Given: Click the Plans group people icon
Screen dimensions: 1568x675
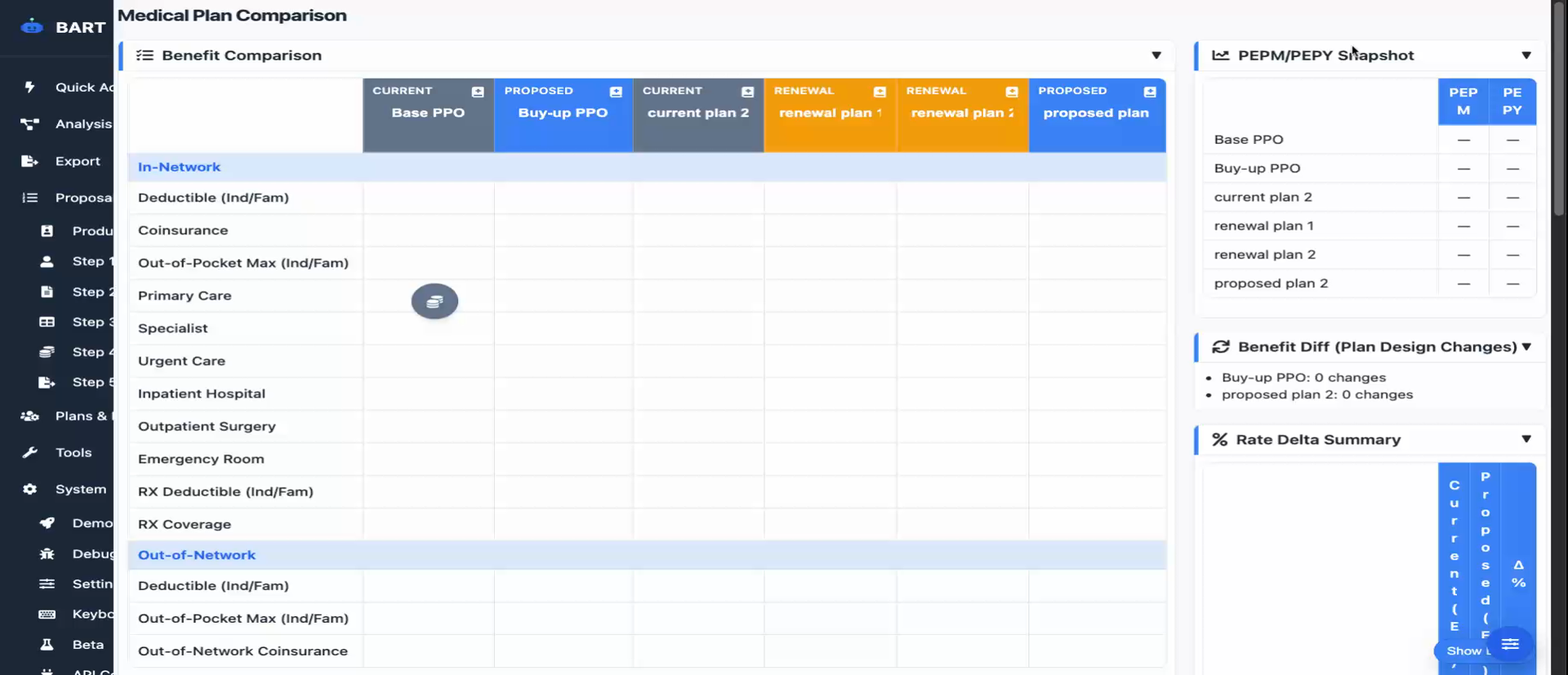Looking at the screenshot, I should (x=29, y=416).
